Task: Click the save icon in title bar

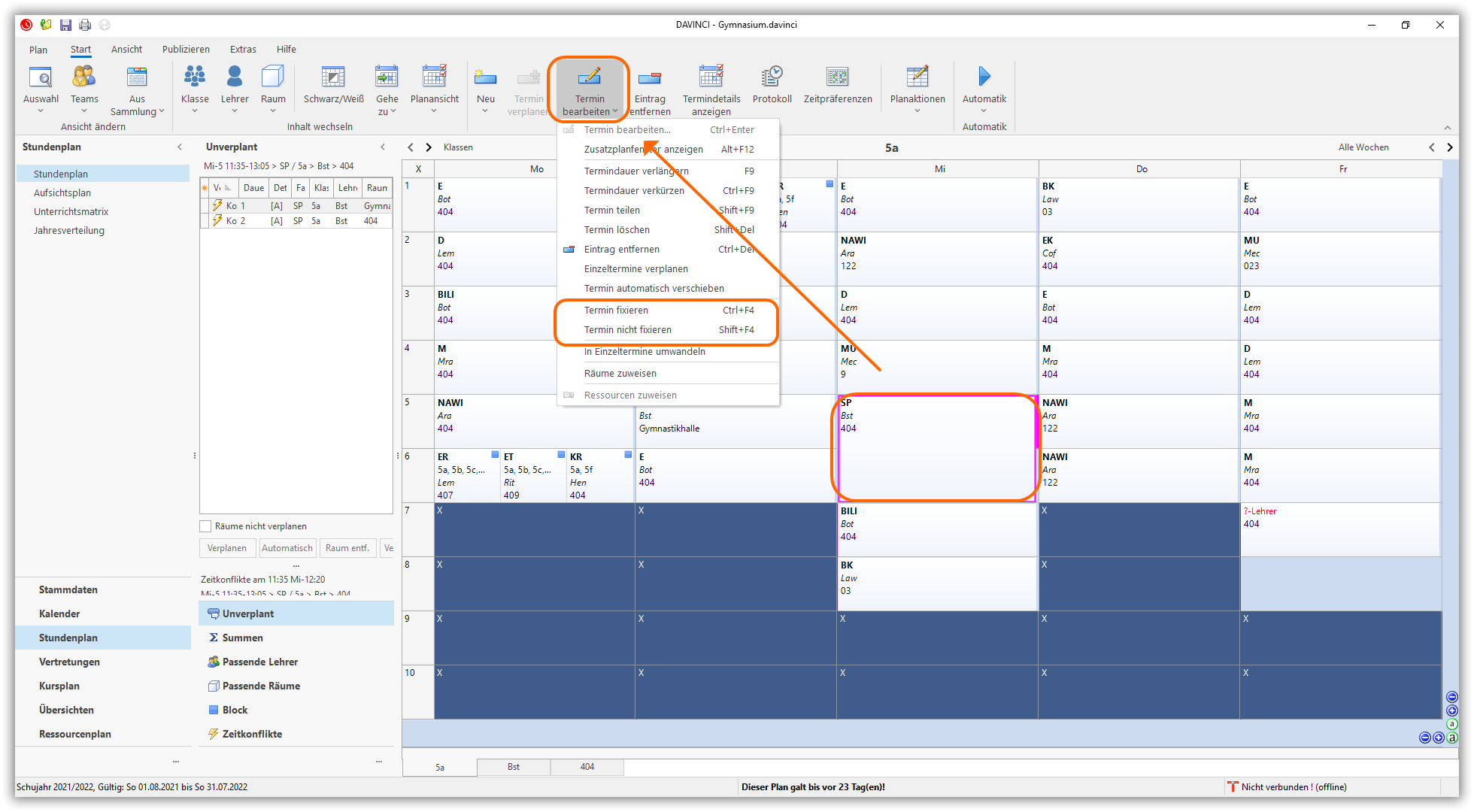Action: point(65,25)
